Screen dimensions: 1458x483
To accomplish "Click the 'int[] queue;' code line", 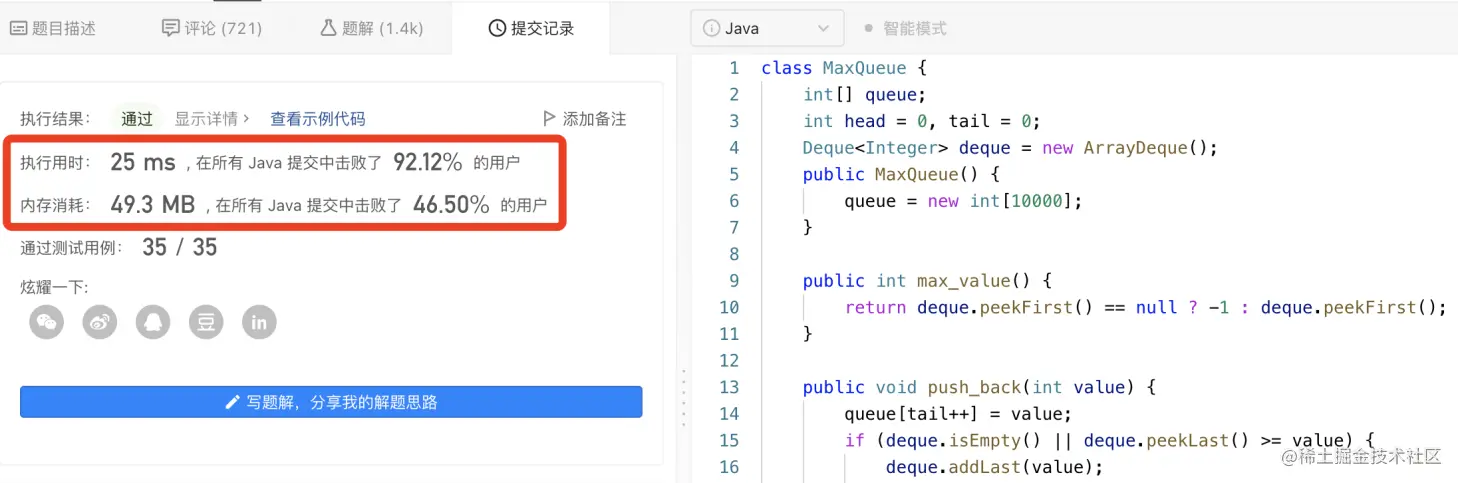I will 864,95.
